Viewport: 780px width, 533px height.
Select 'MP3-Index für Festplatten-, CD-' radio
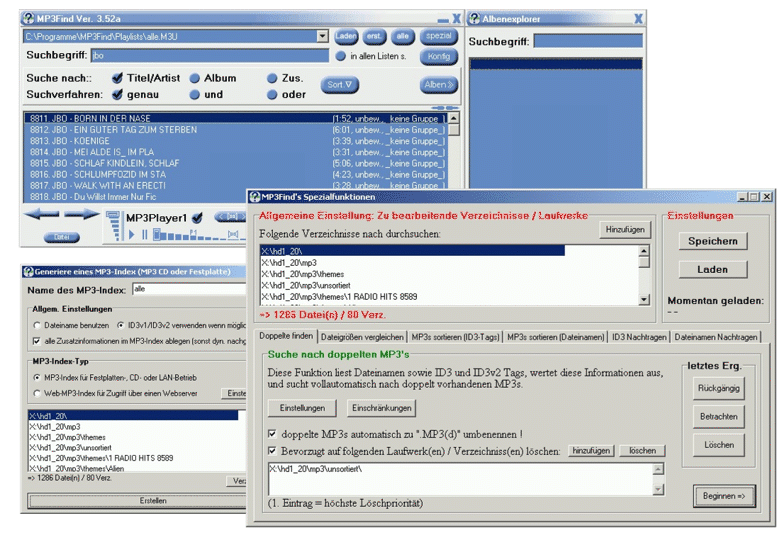pyautogui.click(x=37, y=378)
